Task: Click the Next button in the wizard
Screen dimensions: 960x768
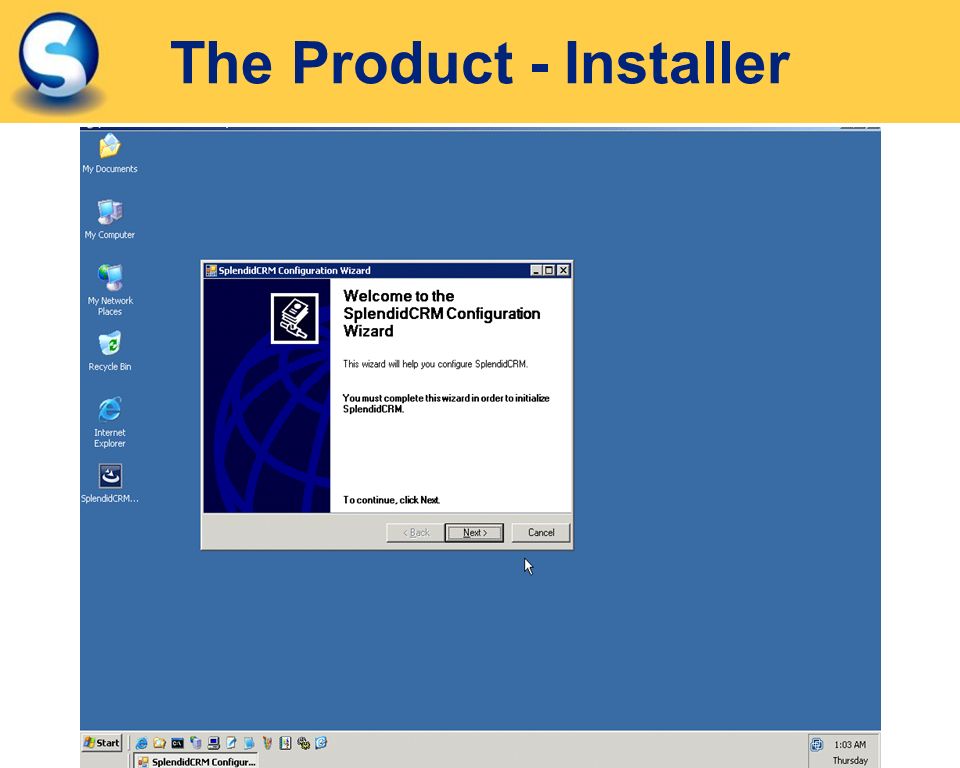Action: click(474, 532)
